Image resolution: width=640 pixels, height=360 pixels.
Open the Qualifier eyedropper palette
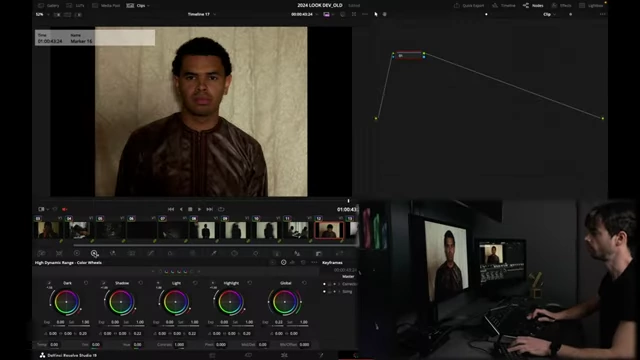pyautogui.click(x=213, y=253)
